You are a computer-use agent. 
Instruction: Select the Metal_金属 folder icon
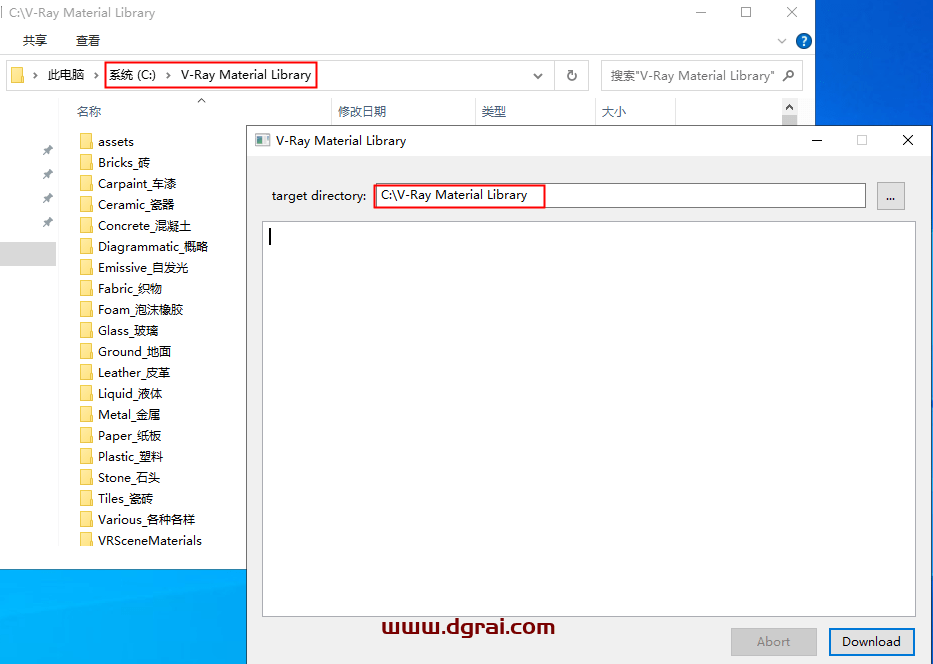[86, 415]
